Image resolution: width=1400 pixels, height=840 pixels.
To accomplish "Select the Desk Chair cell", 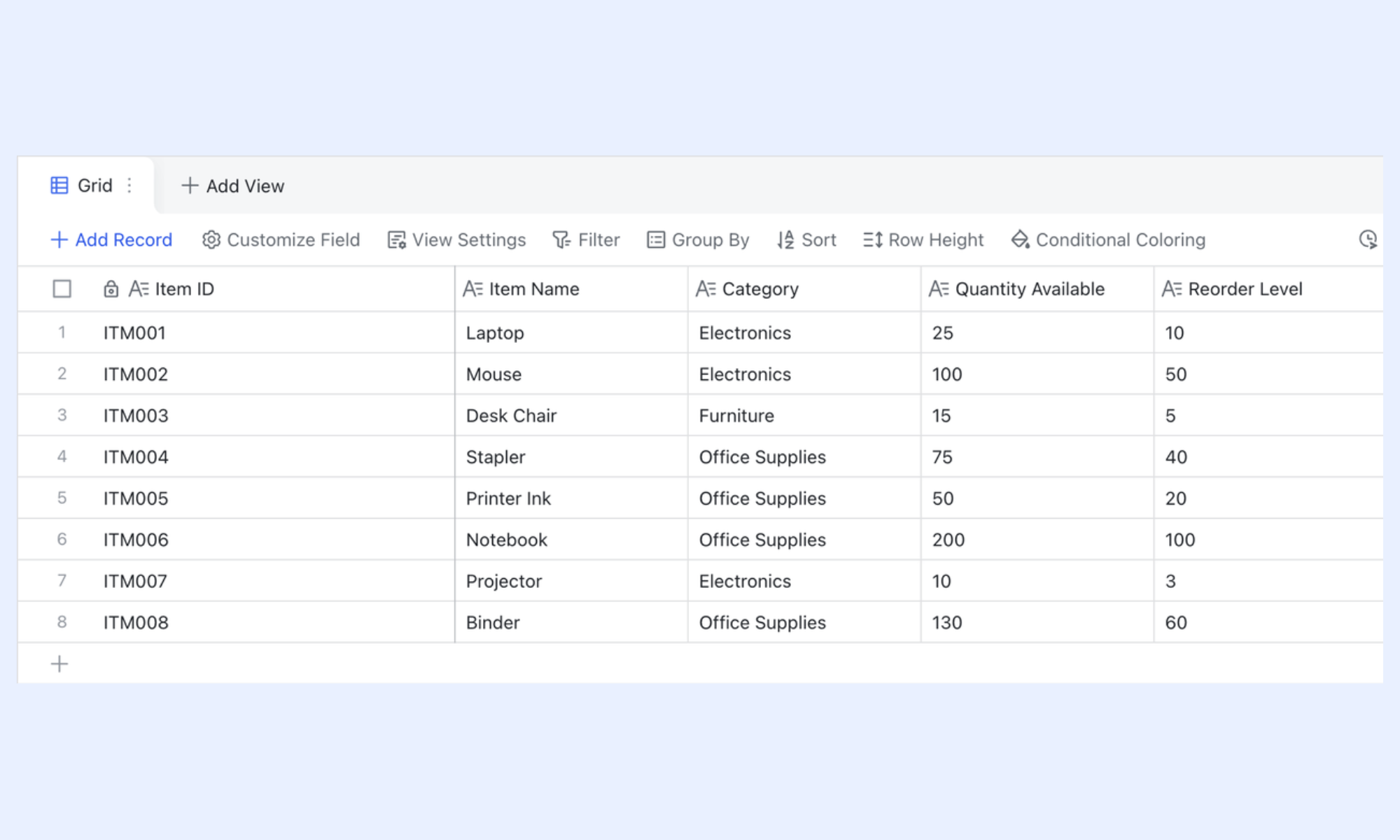I will coord(571,415).
